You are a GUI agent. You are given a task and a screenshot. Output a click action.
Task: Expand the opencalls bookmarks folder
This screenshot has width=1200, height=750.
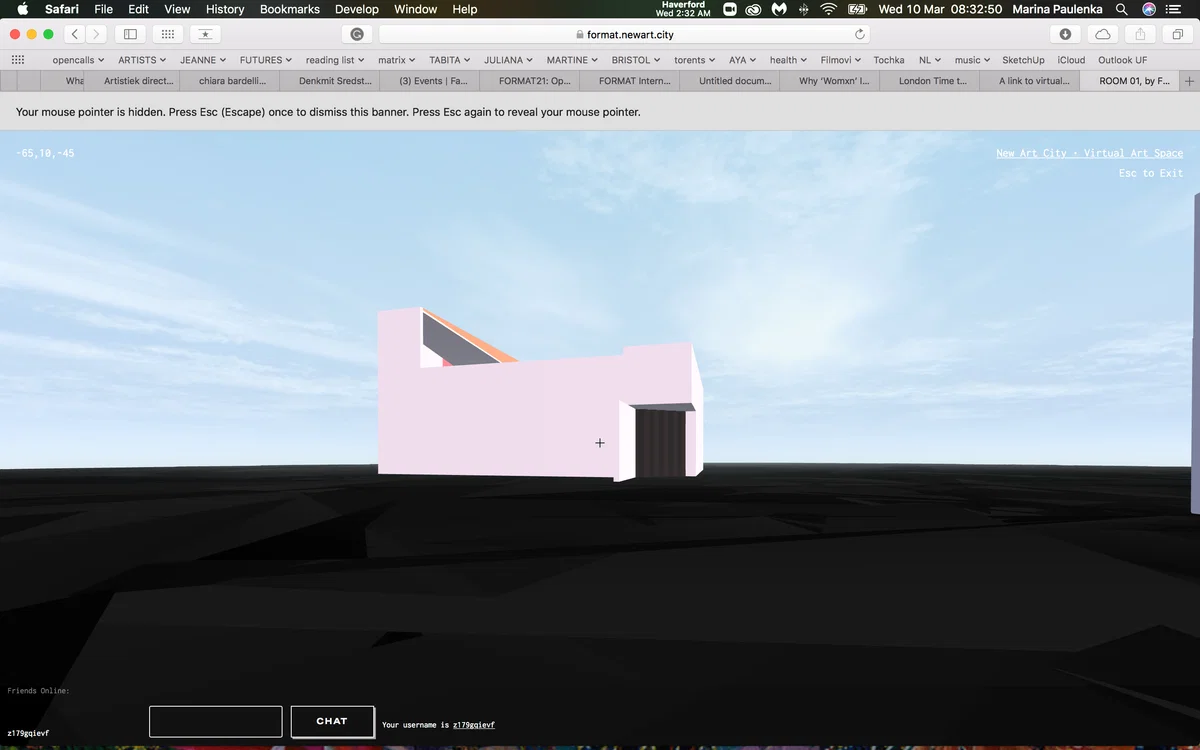pos(78,60)
